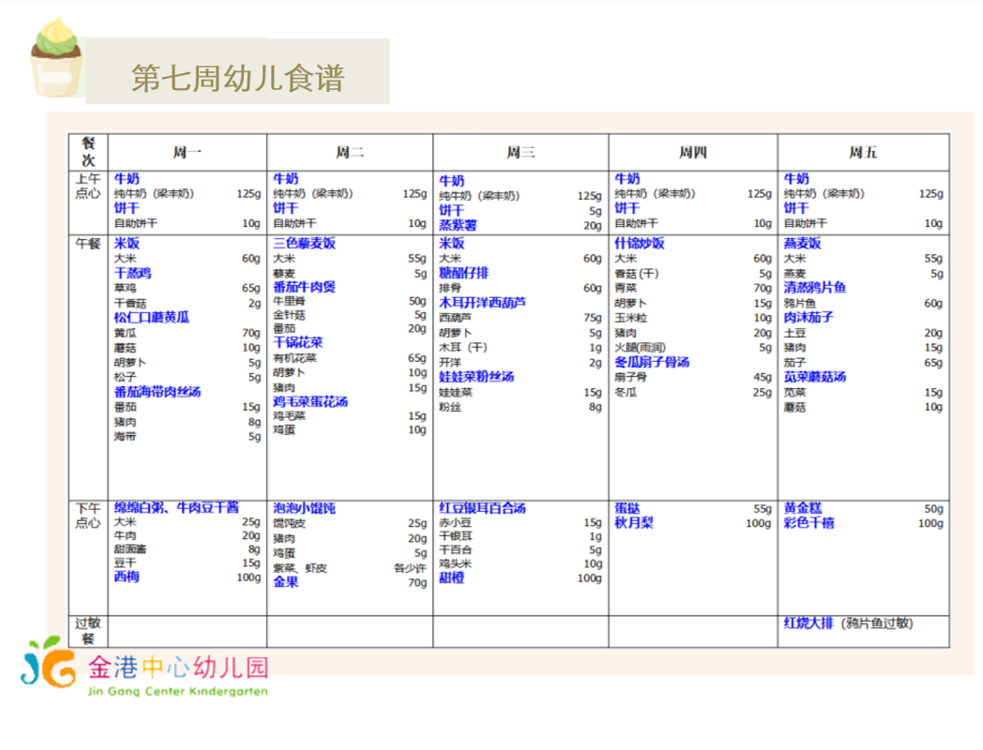The image size is (983, 750).
Task: Click 'Jin Gang Center Kindergarten' caption
Action: tap(178, 692)
